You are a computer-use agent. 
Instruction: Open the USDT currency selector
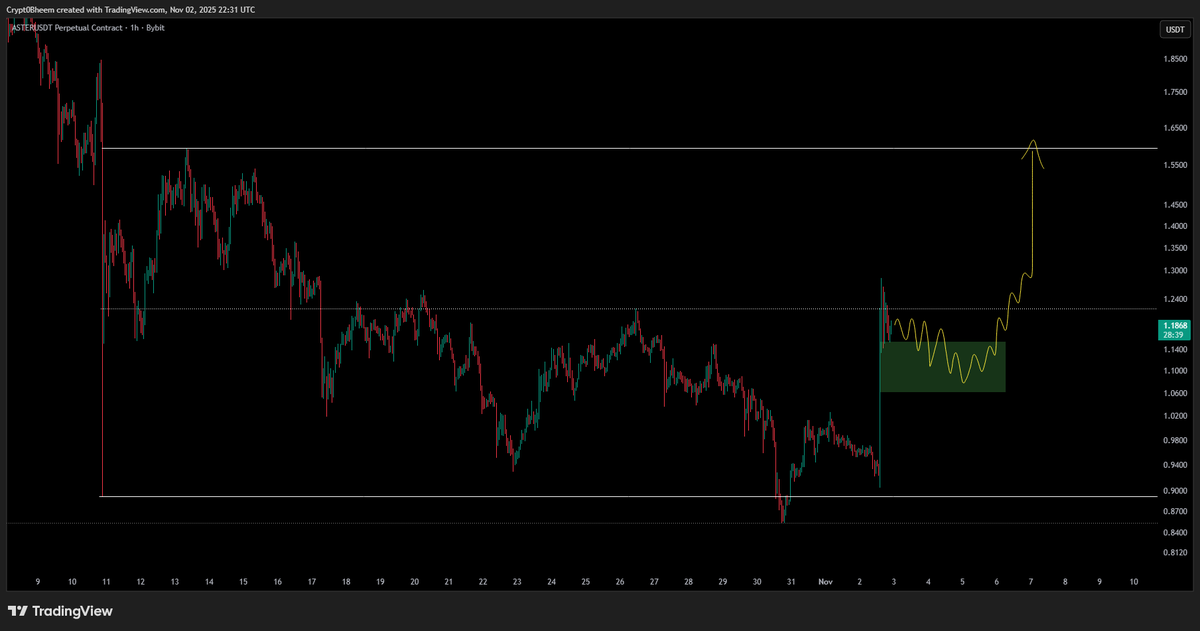[x=1174, y=30]
